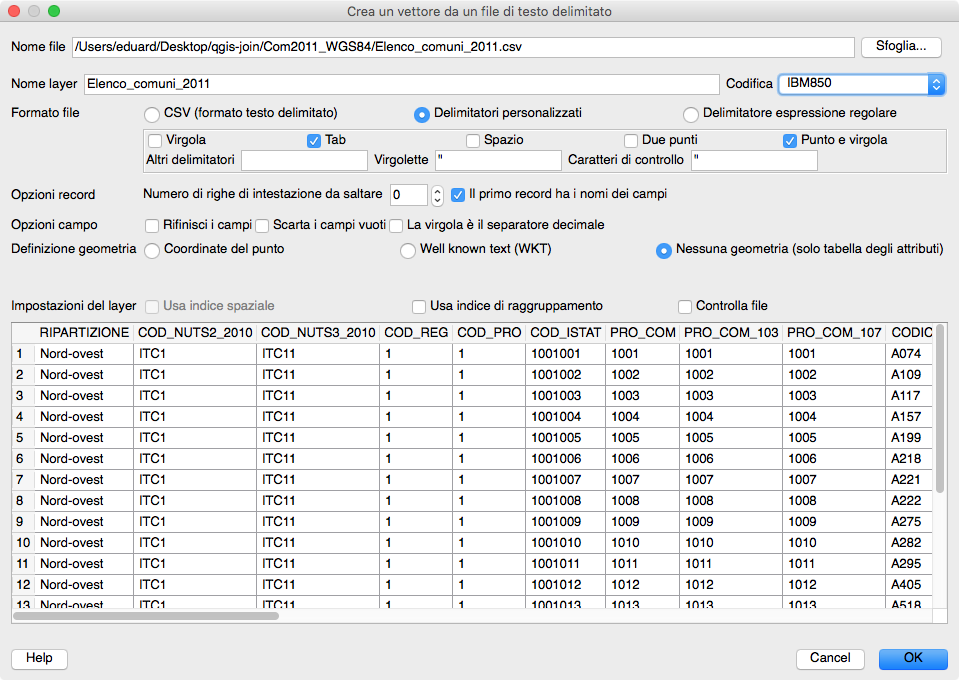Select Nessuna geometria radio option
959x680 pixels.
[x=664, y=250]
